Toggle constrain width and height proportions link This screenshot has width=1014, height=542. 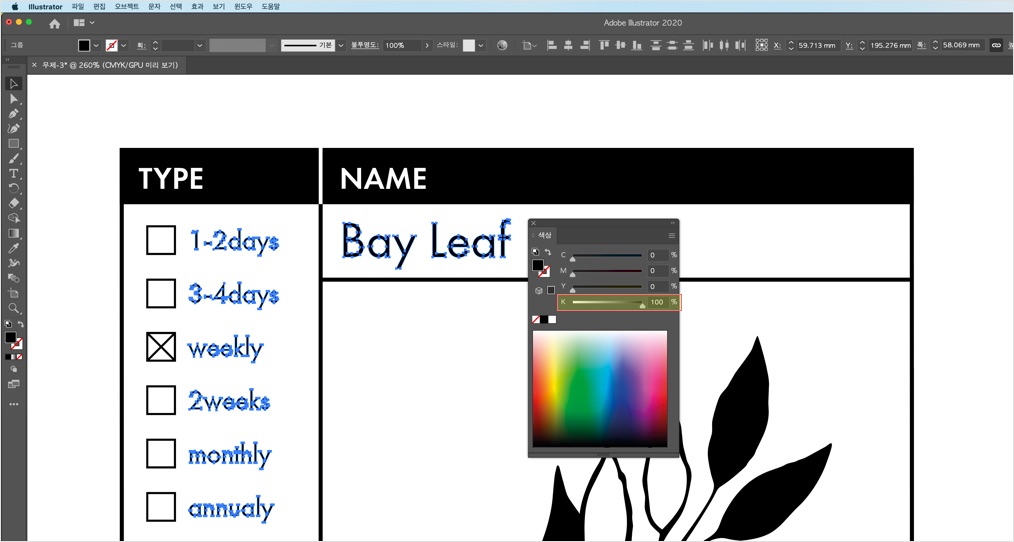pyautogui.click(x=996, y=45)
